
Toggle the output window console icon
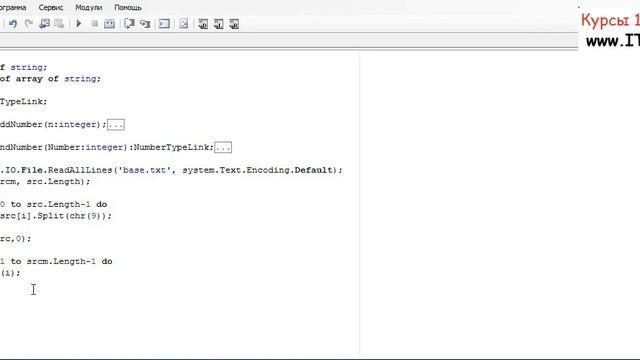click(164, 24)
